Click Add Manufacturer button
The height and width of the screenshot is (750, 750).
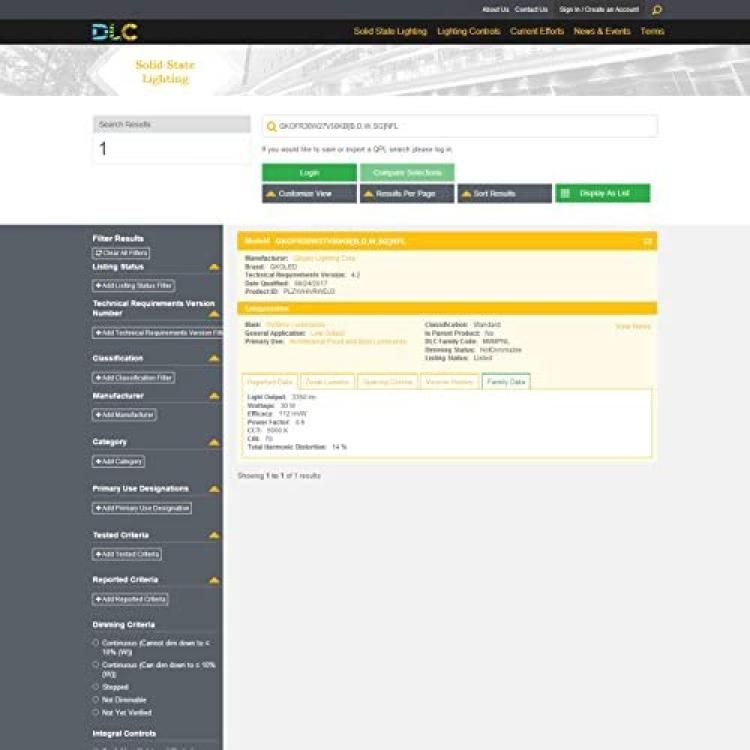pyautogui.click(x=124, y=415)
